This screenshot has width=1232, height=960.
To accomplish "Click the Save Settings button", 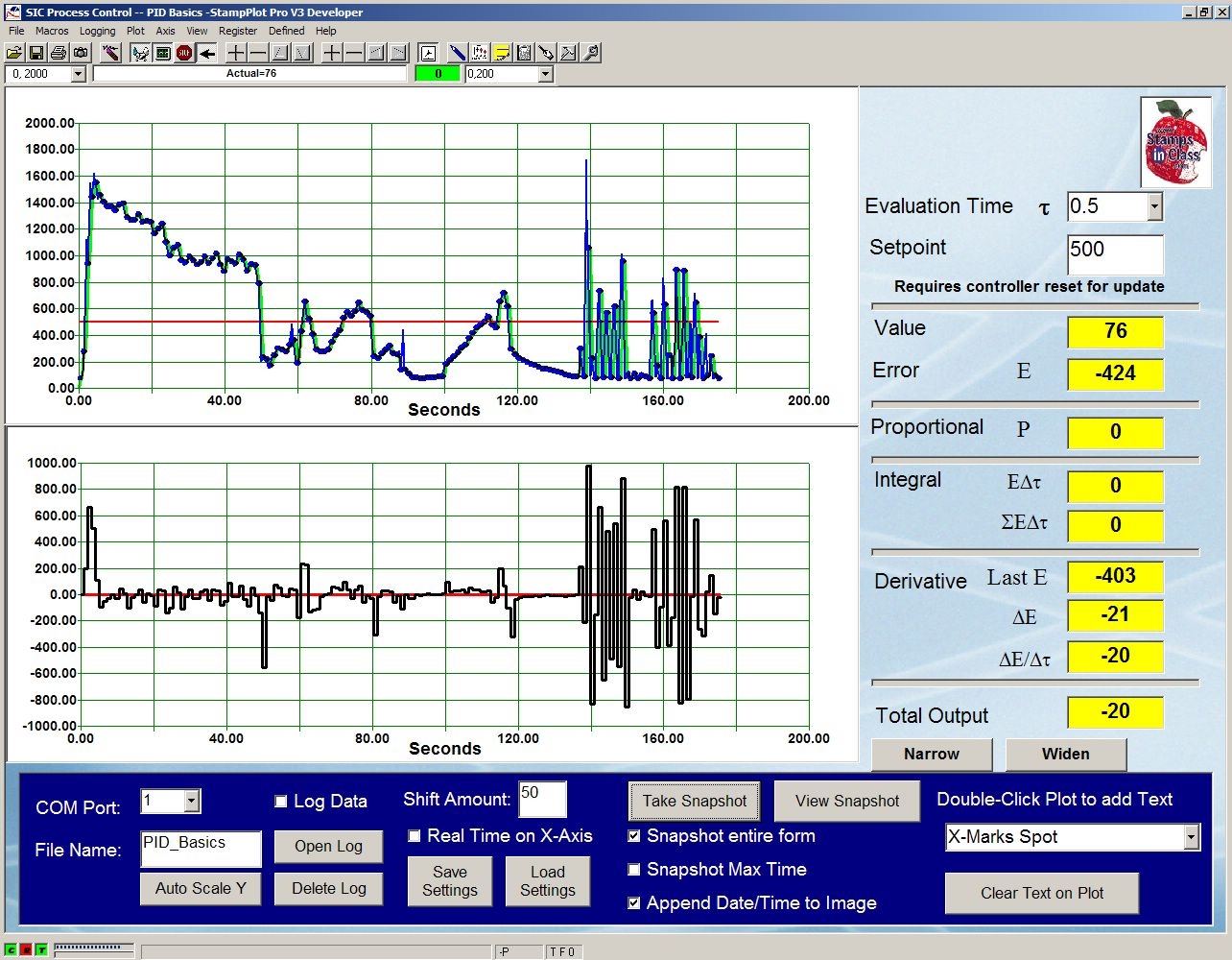I will coord(449,880).
